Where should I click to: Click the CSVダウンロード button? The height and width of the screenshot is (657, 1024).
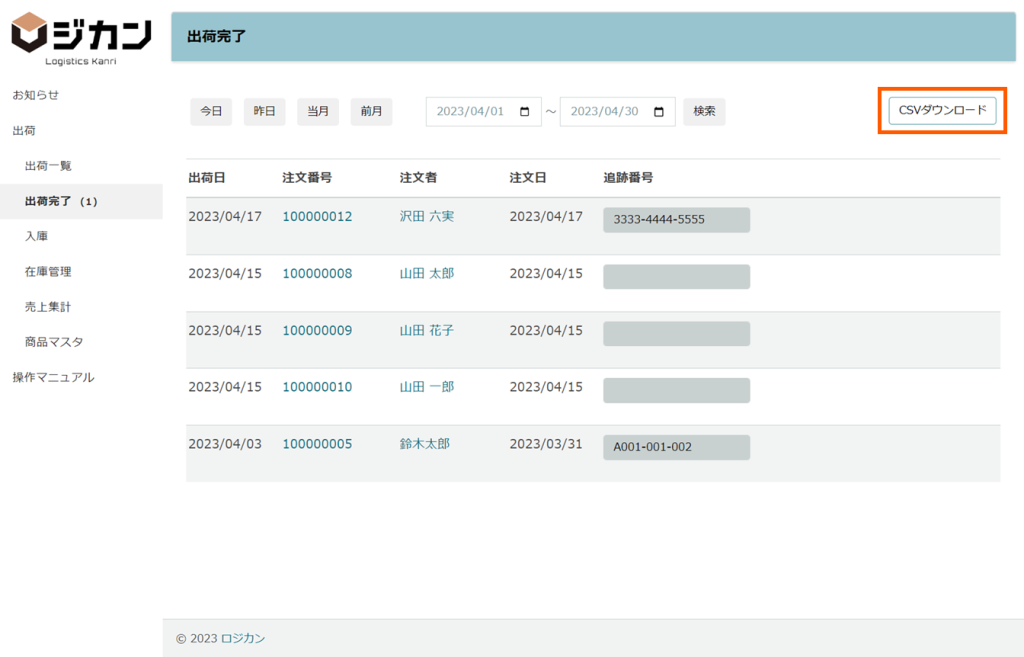coord(942,110)
